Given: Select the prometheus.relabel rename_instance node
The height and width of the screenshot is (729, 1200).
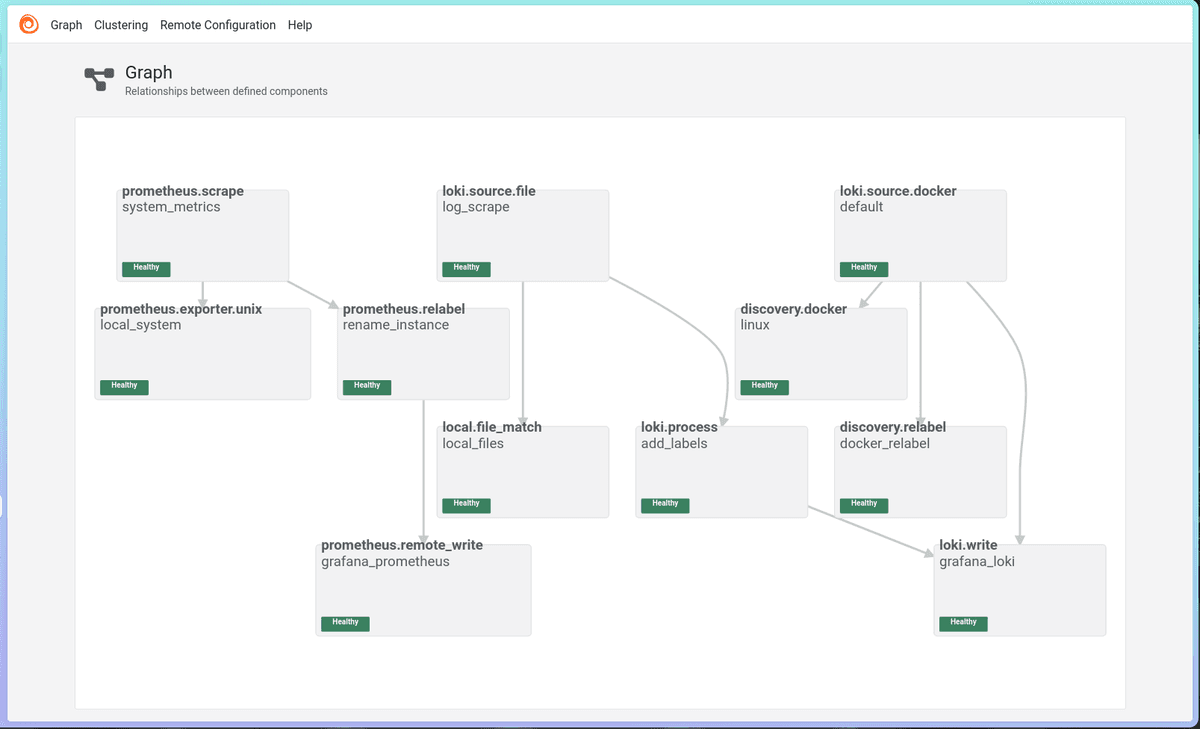Looking at the screenshot, I should (424, 353).
